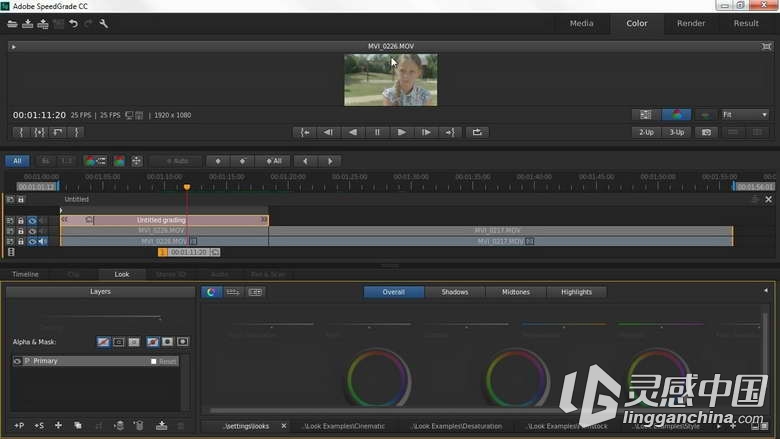780x439 pixels.
Task: Toggle eye icon on Primary layer
Action: click(x=17, y=361)
